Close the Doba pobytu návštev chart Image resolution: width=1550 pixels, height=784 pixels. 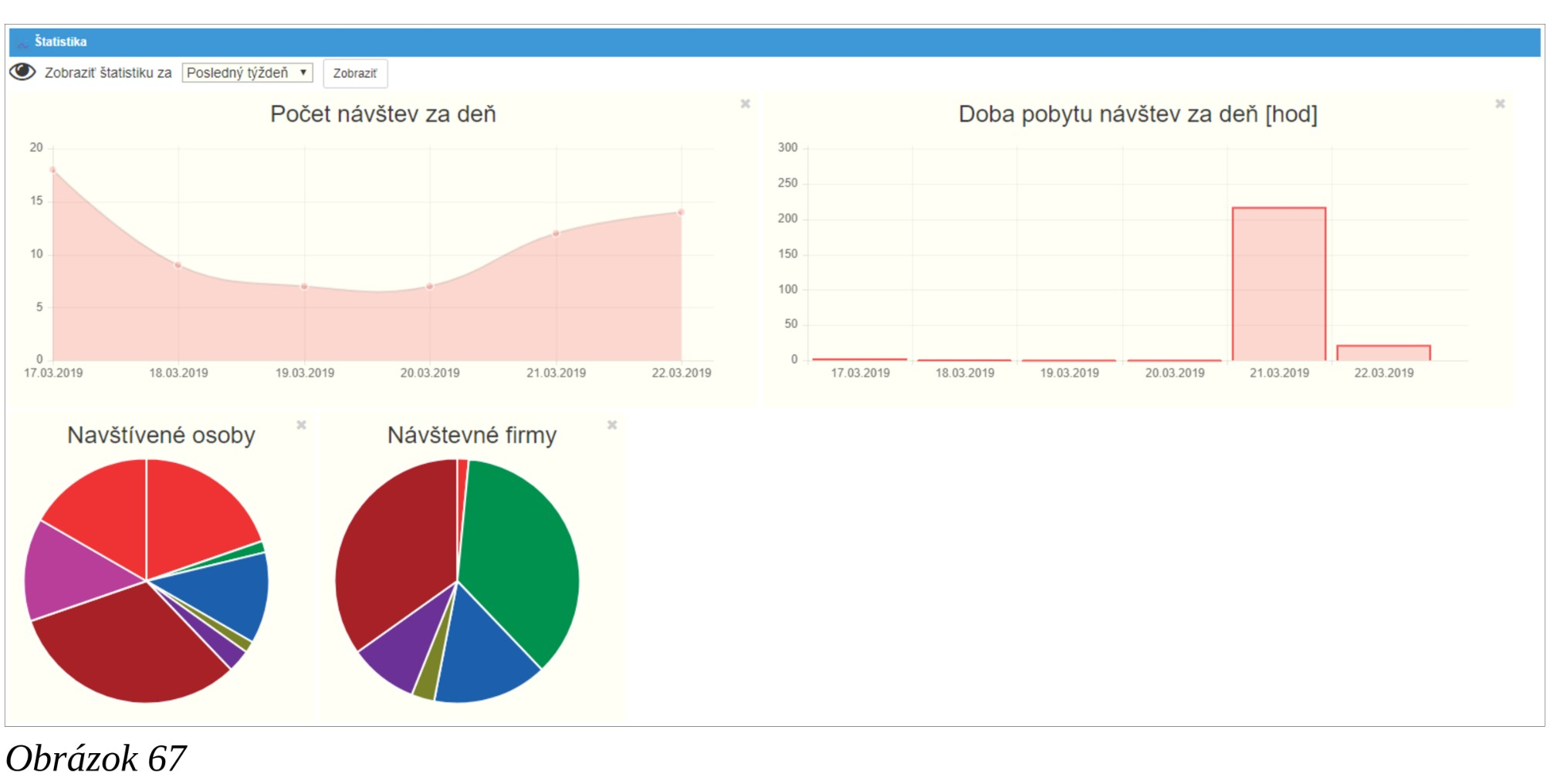point(1500,103)
